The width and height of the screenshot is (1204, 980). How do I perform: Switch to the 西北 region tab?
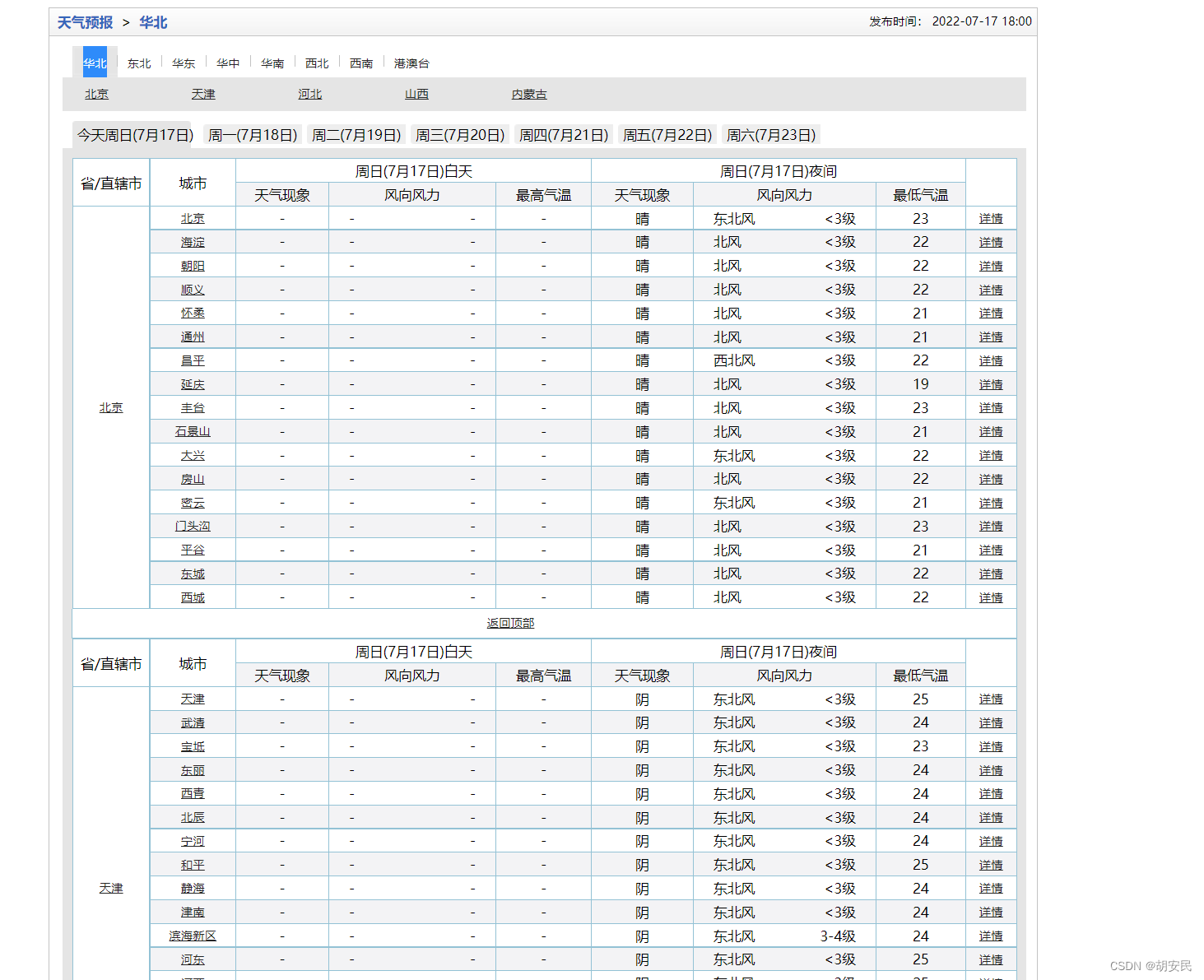pyautogui.click(x=317, y=63)
